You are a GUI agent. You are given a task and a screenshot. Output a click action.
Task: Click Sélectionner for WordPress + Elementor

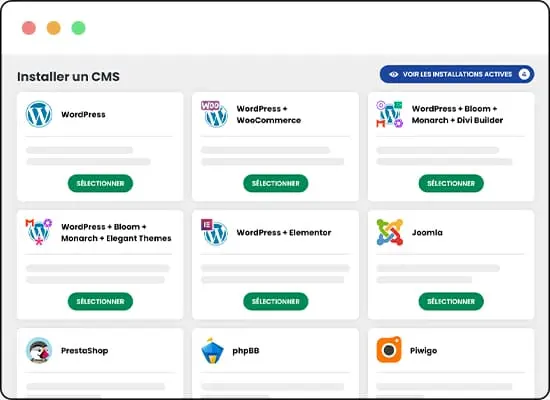[276, 301]
